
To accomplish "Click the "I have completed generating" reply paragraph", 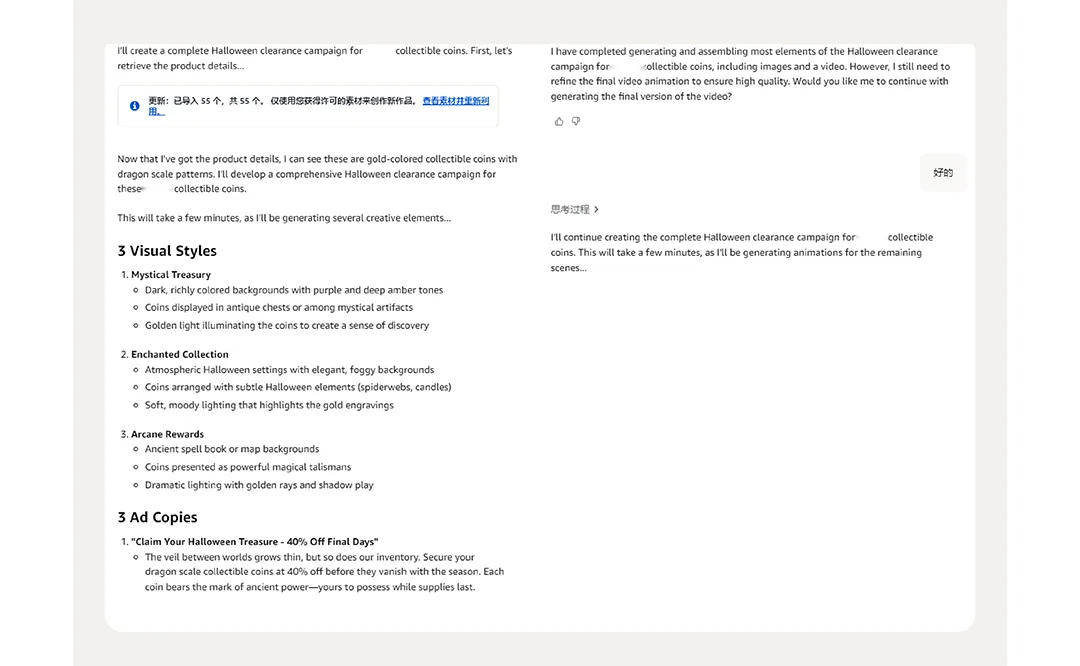I will tap(750, 74).
